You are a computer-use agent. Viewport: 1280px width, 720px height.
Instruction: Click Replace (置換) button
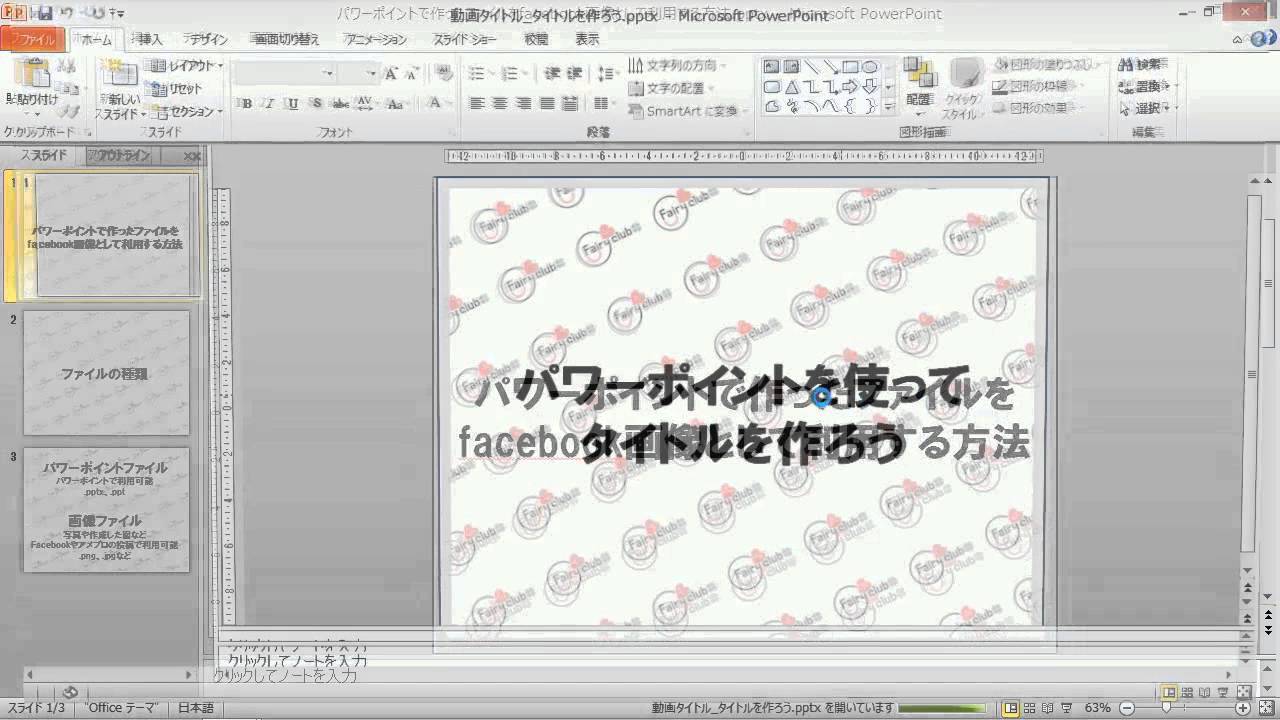coord(1144,87)
